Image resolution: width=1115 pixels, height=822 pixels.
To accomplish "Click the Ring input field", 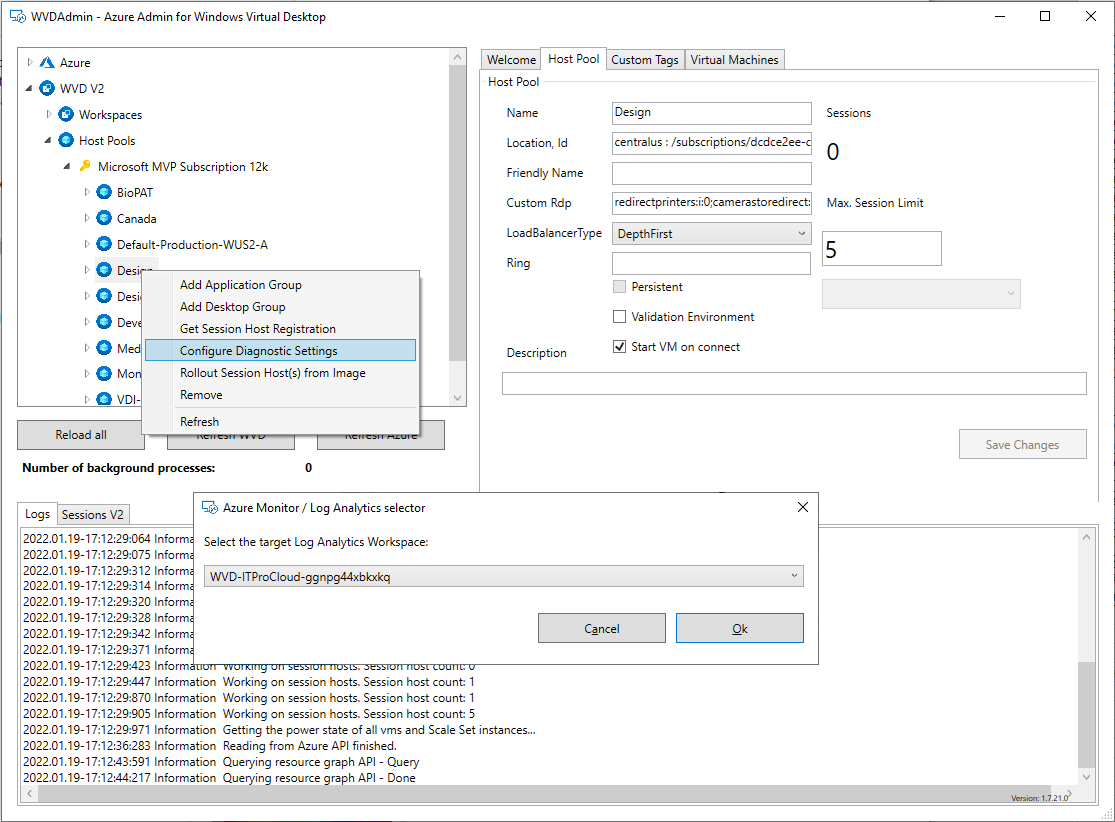I will (x=711, y=263).
